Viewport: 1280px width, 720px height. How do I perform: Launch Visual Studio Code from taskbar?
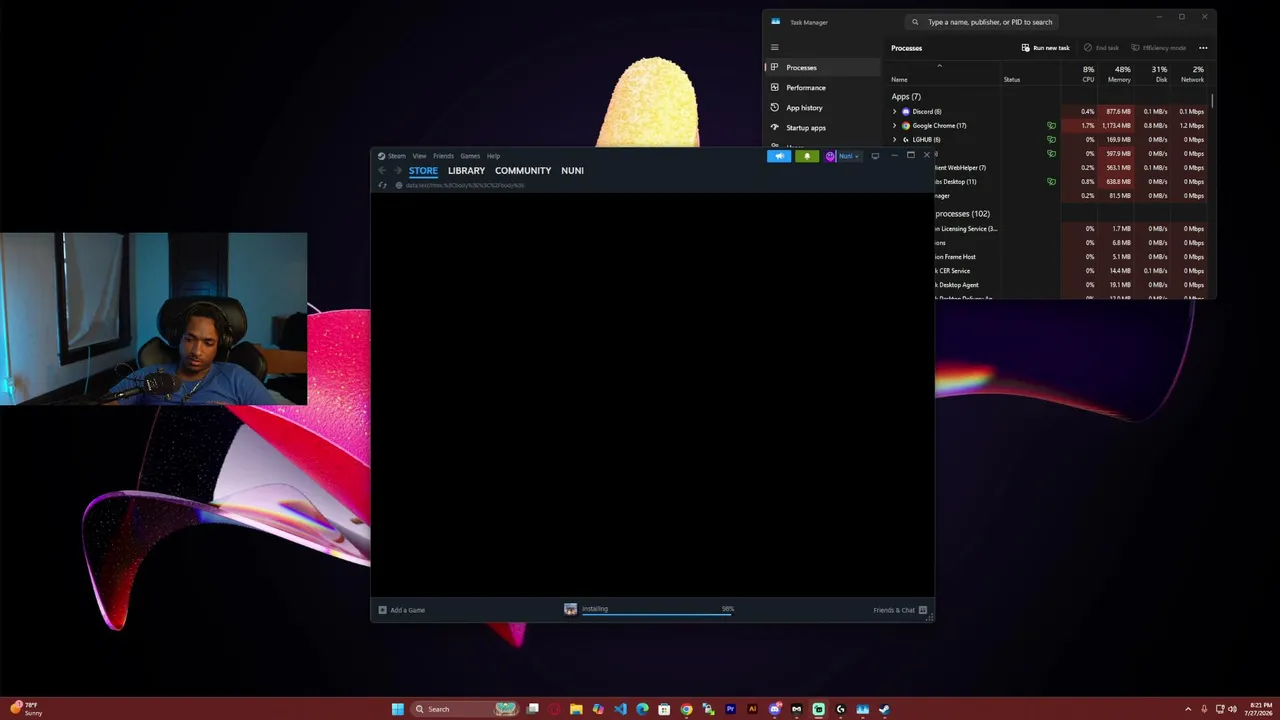click(620, 709)
